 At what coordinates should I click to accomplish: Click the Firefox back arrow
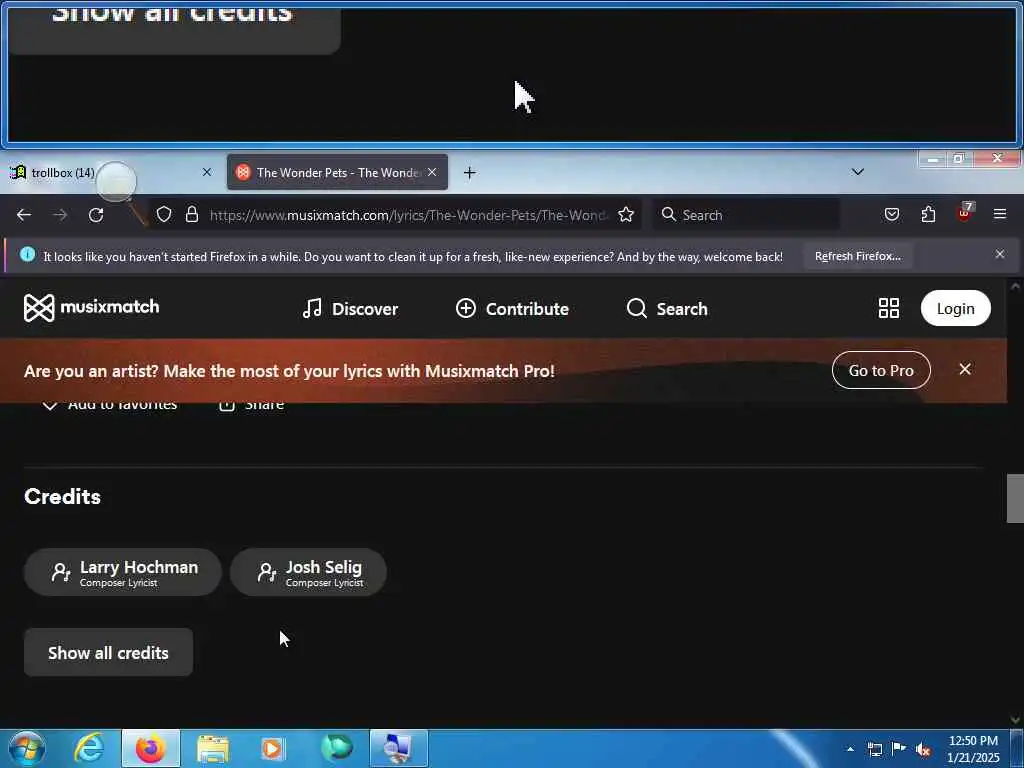24,215
